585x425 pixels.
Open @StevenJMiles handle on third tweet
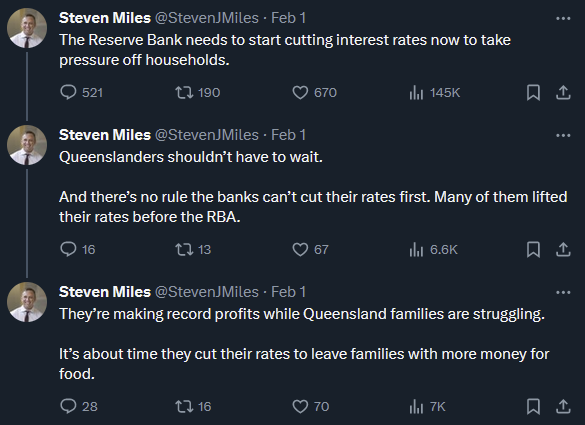point(206,292)
